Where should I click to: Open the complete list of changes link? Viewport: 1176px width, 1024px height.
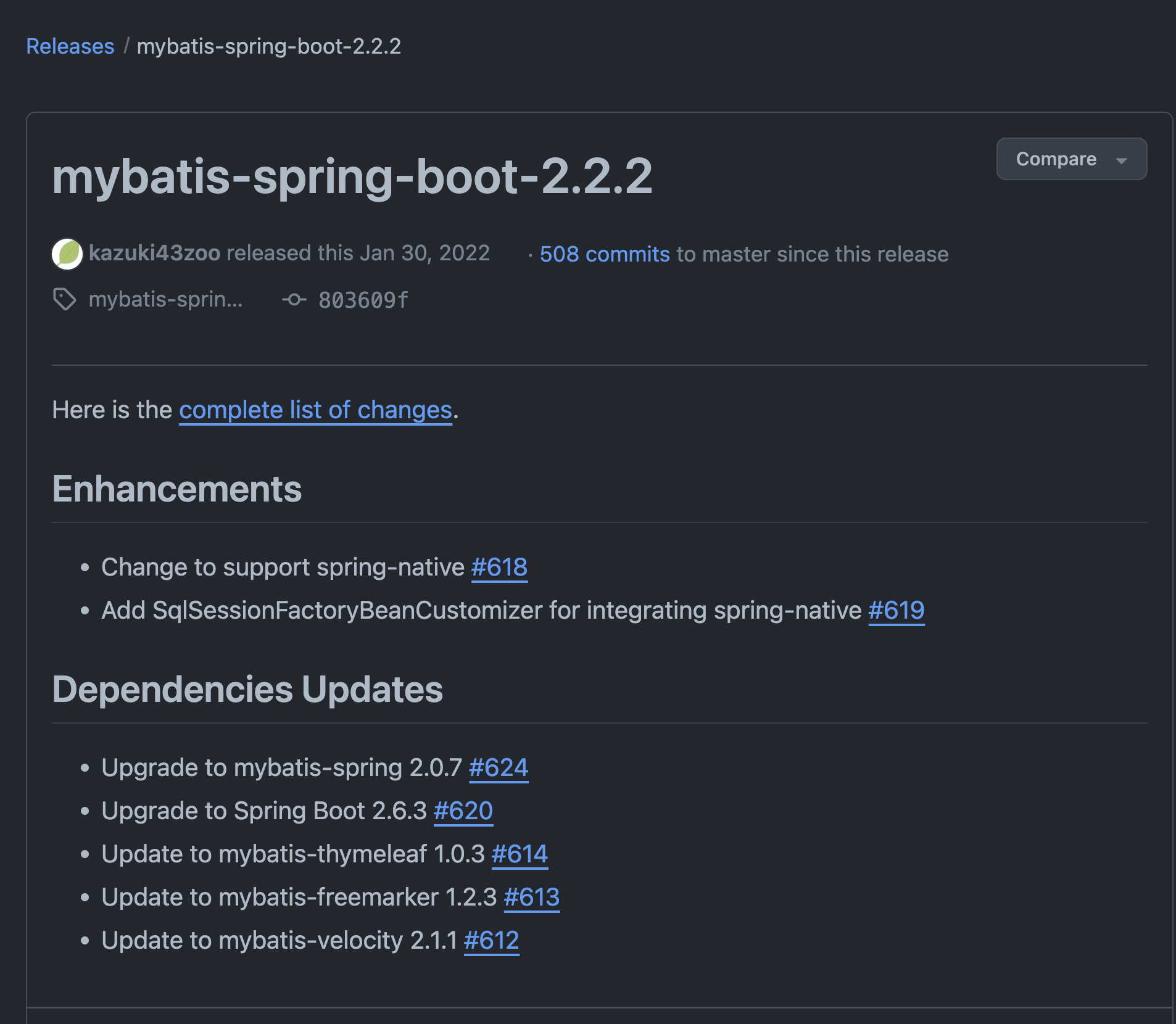[x=316, y=410]
